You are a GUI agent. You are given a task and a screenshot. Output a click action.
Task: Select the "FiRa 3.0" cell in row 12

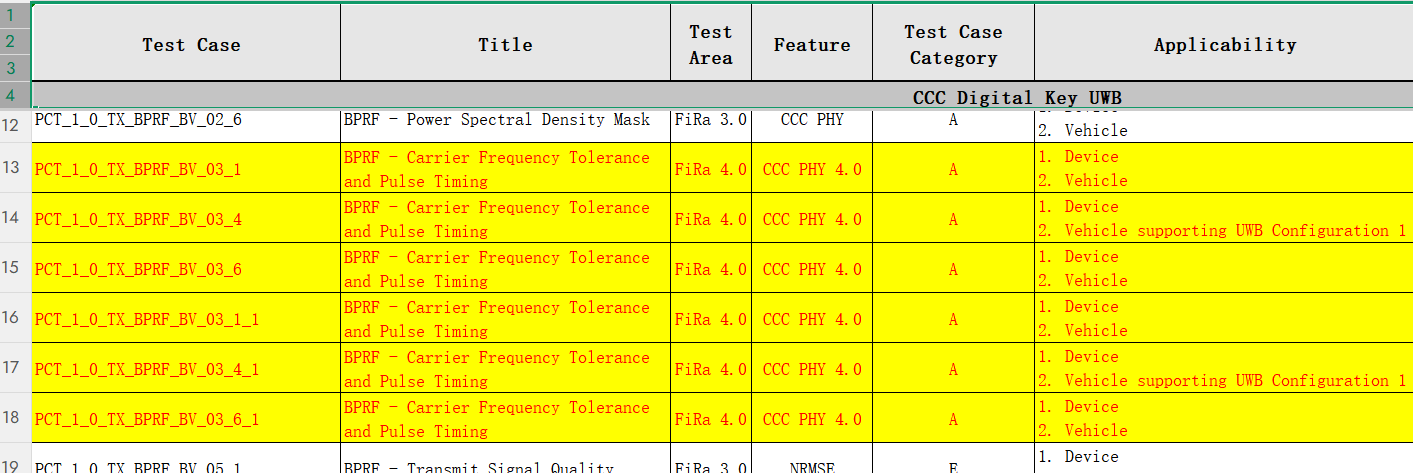tap(711, 121)
